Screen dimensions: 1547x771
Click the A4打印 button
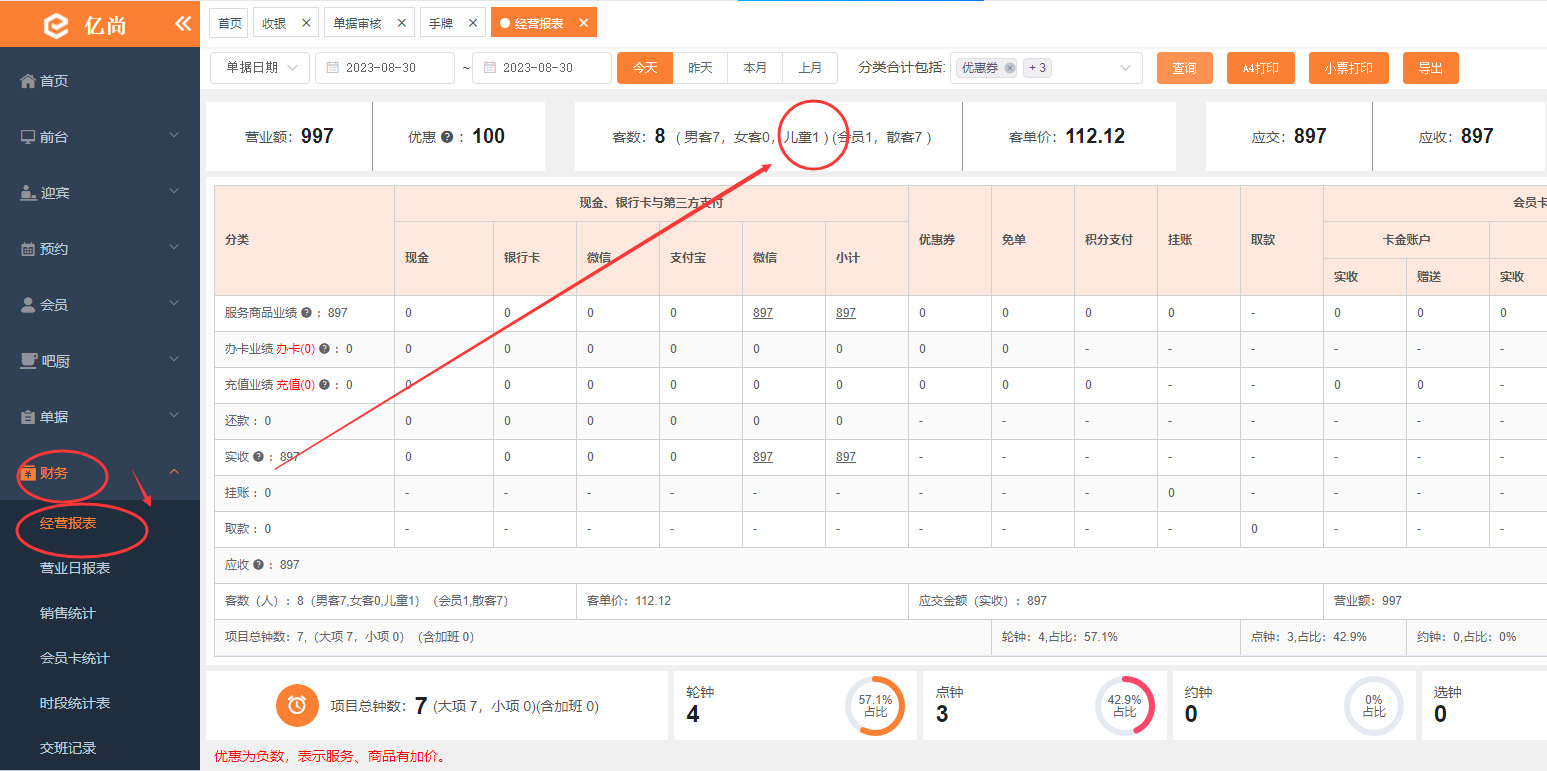pyautogui.click(x=1261, y=68)
